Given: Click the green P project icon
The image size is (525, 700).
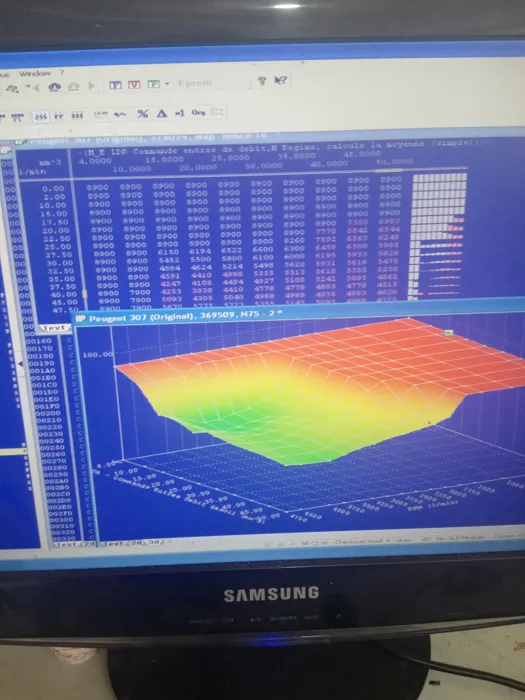Looking at the screenshot, I should coord(153,84).
